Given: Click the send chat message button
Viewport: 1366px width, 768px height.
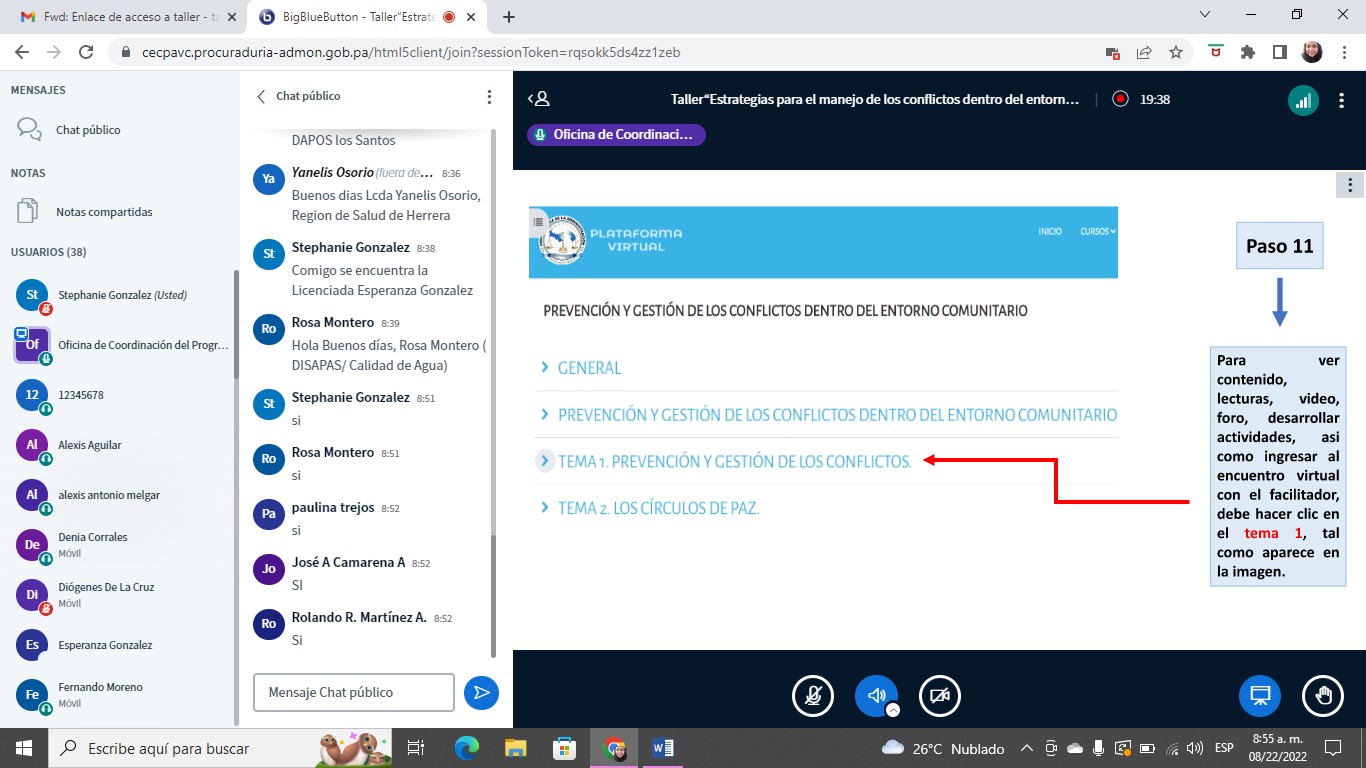Looking at the screenshot, I should pos(482,692).
